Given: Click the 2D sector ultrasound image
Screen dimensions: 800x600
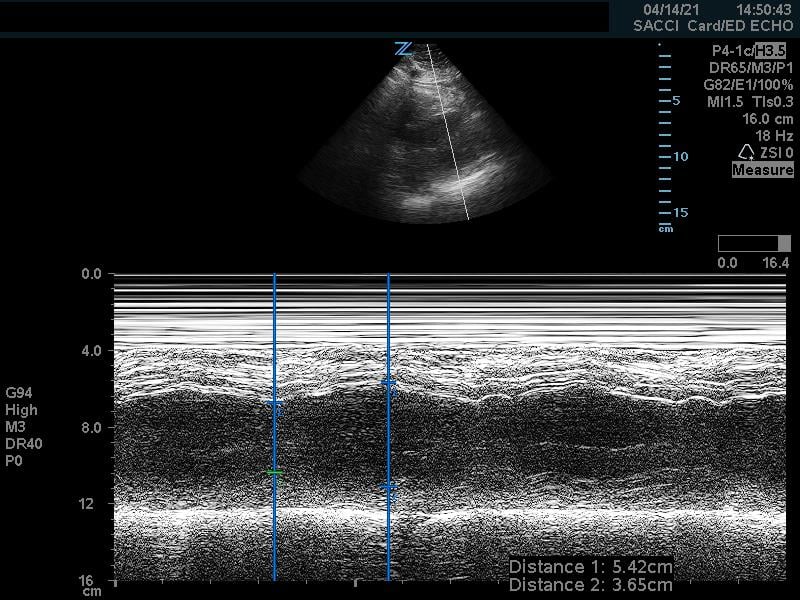Looking at the screenshot, I should pos(425,150).
